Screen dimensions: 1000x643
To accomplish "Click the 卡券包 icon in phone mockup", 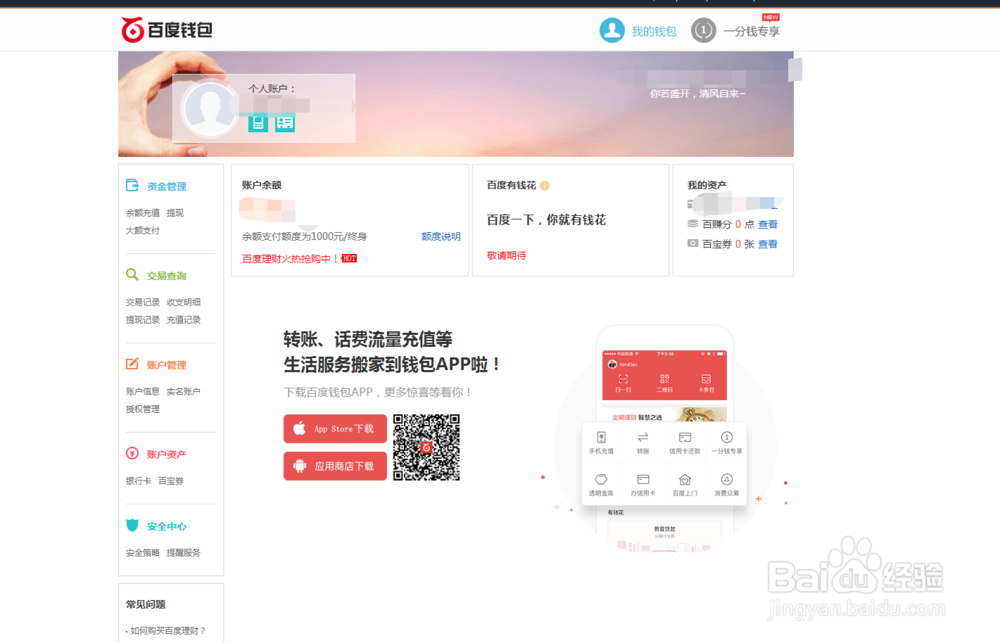I will tap(706, 380).
